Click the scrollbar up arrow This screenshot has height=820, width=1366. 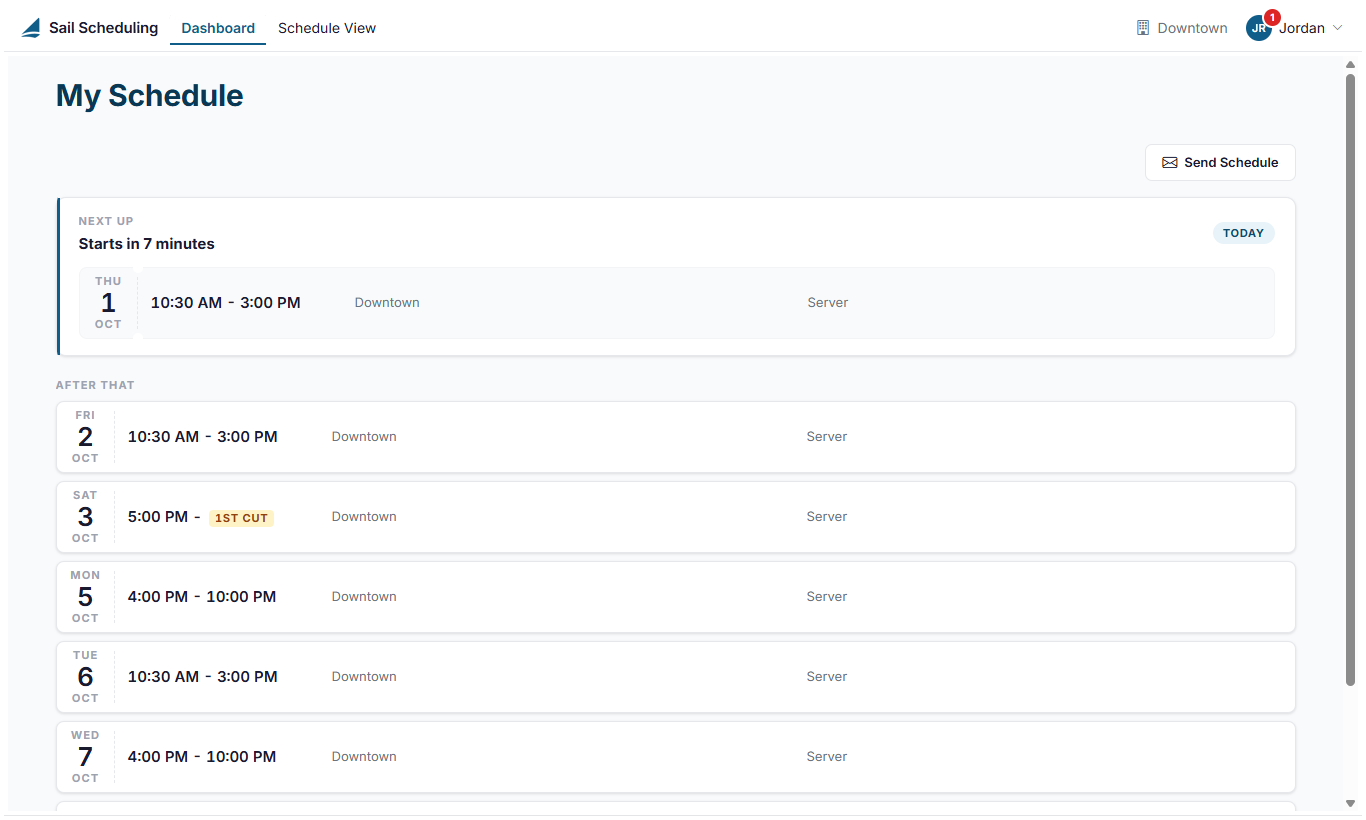click(1350, 65)
